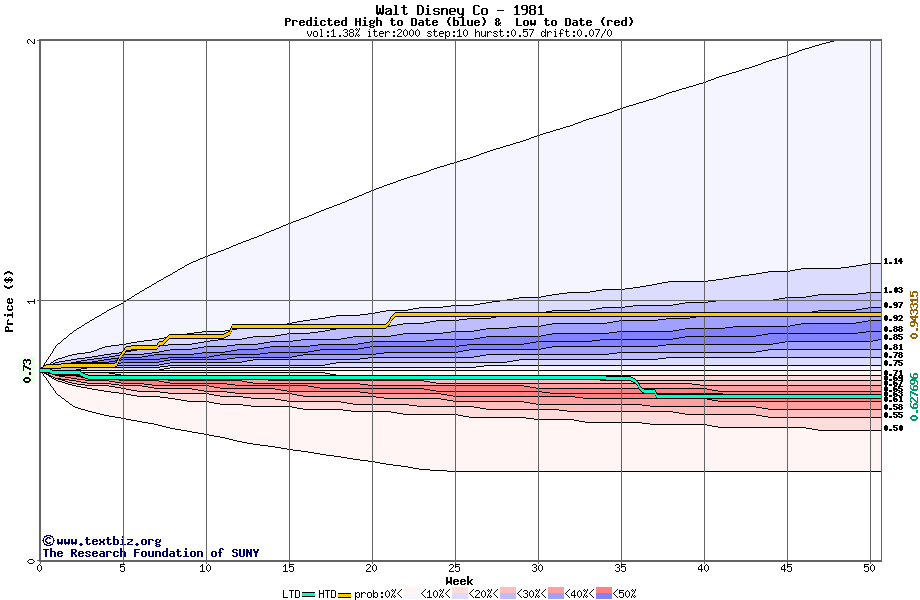This screenshot has height=600, width=920.
Task: Click the legend swatch before '<50%'
Action: point(604,593)
